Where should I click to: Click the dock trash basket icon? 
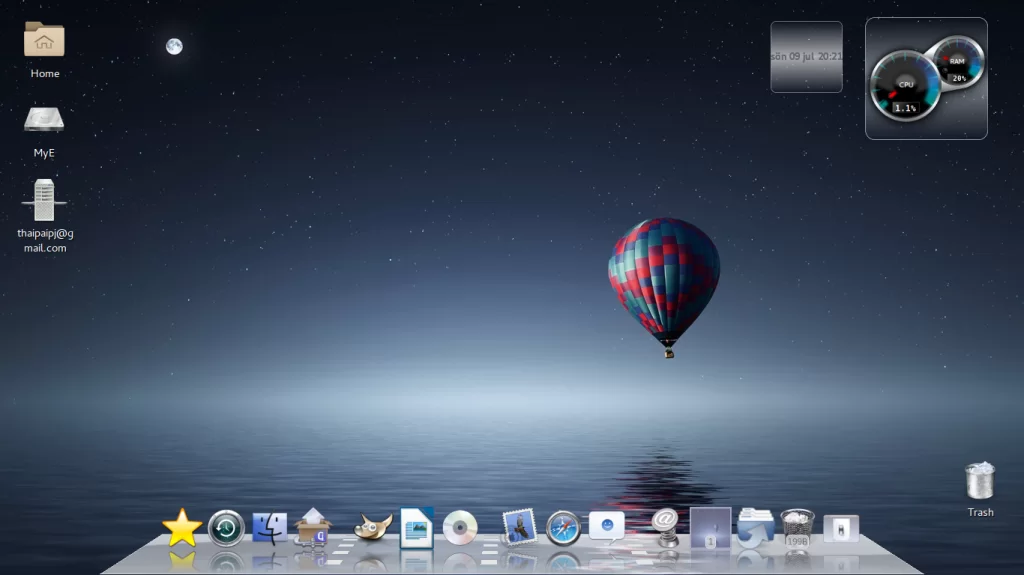[797, 528]
